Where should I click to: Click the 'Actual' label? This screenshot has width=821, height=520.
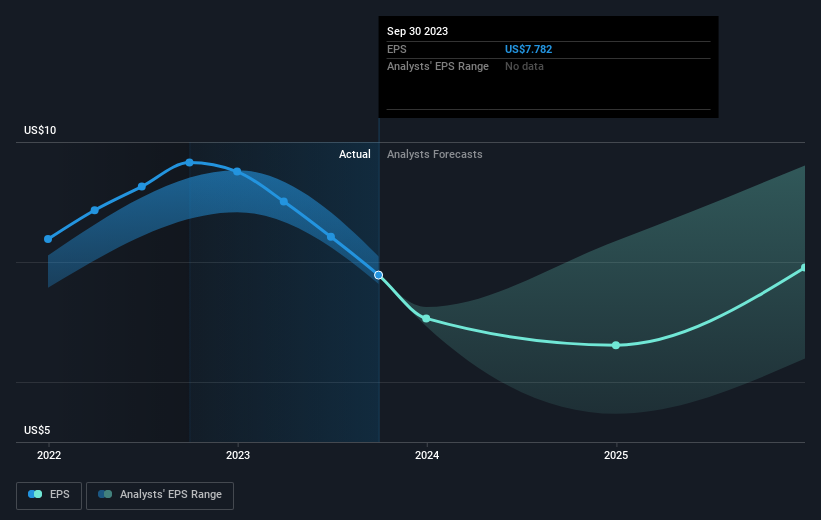pyautogui.click(x=354, y=154)
